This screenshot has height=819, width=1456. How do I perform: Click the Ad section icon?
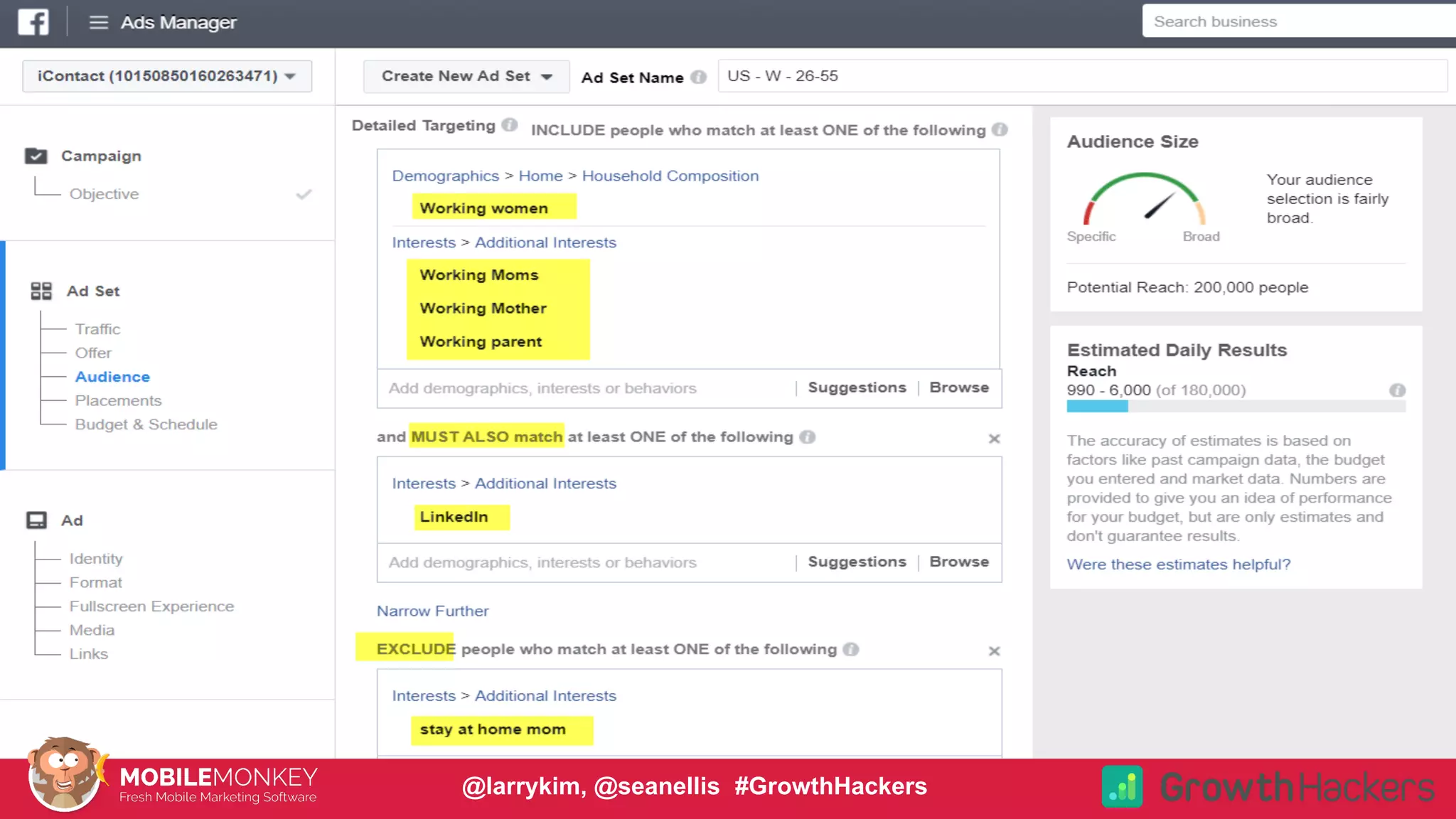point(36,520)
